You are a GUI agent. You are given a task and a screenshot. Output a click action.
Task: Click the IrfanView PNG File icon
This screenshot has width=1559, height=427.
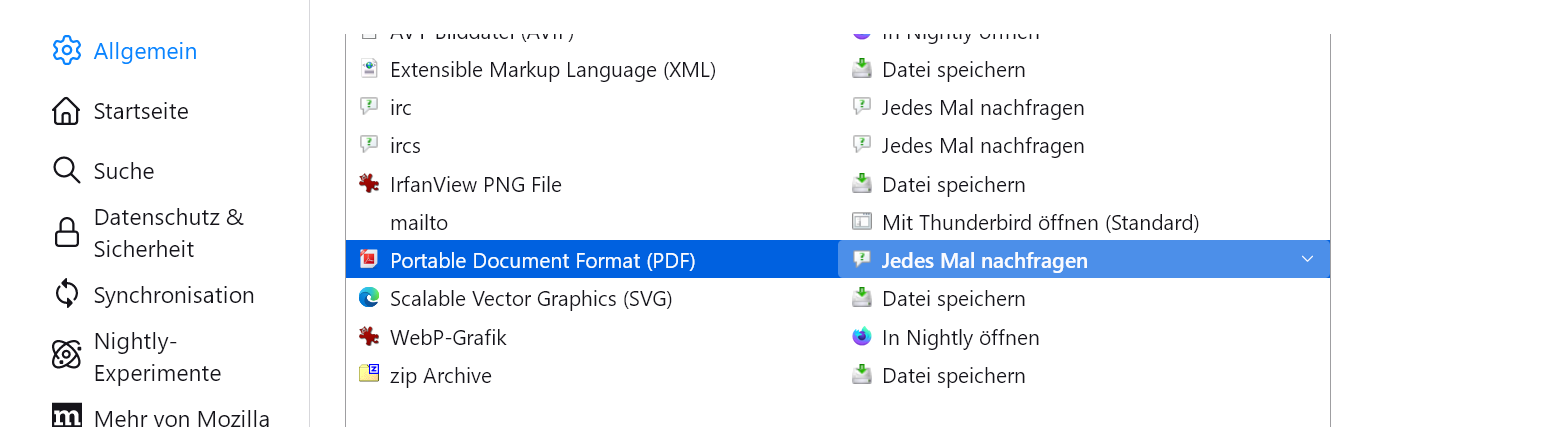369,184
